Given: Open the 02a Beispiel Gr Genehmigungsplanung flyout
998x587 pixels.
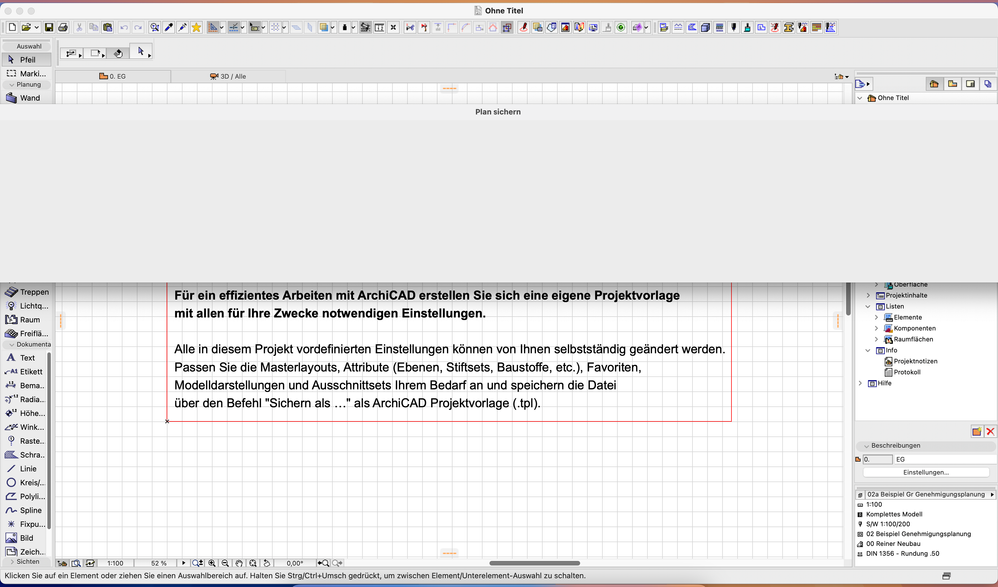Looking at the screenshot, I should (x=992, y=494).
